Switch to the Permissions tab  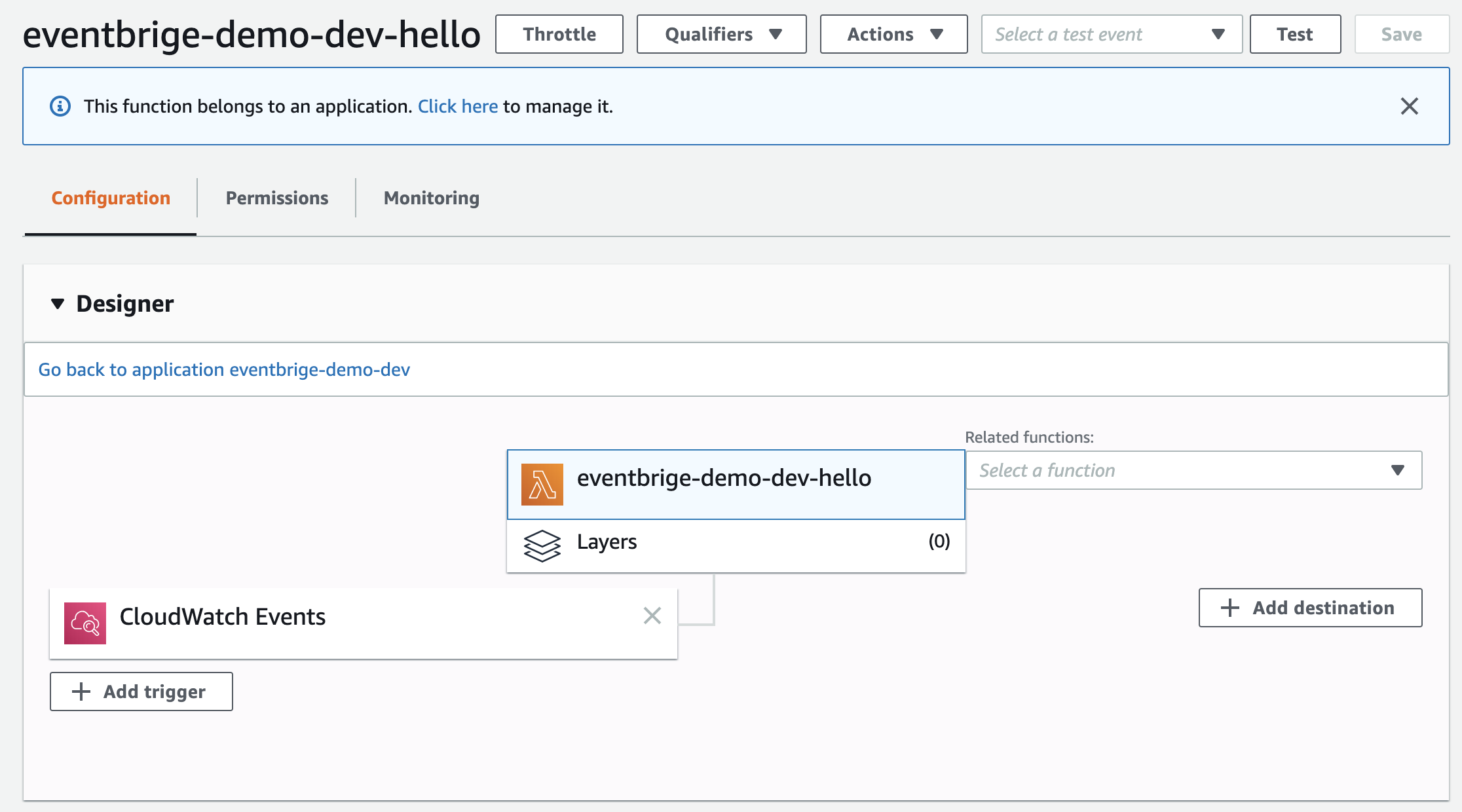(277, 198)
